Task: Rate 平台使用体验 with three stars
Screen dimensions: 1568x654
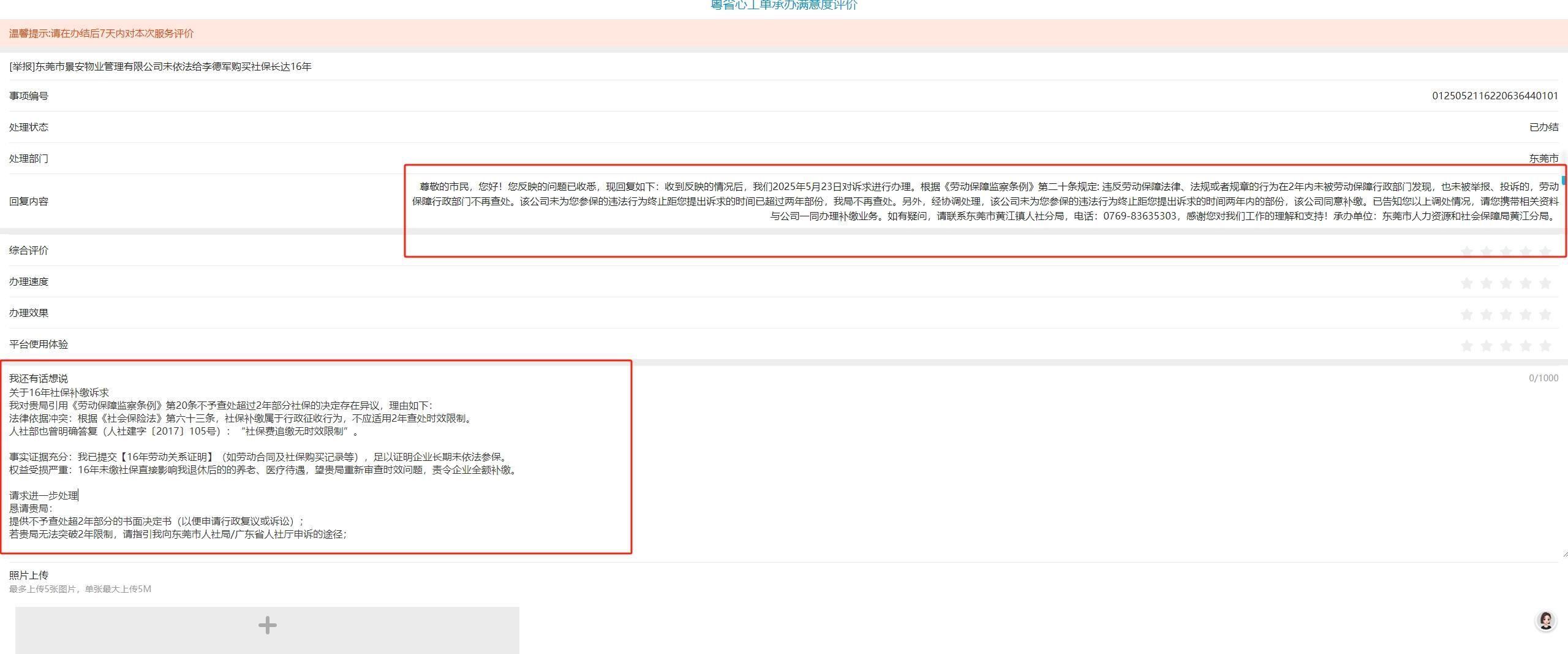Action: tap(1506, 346)
